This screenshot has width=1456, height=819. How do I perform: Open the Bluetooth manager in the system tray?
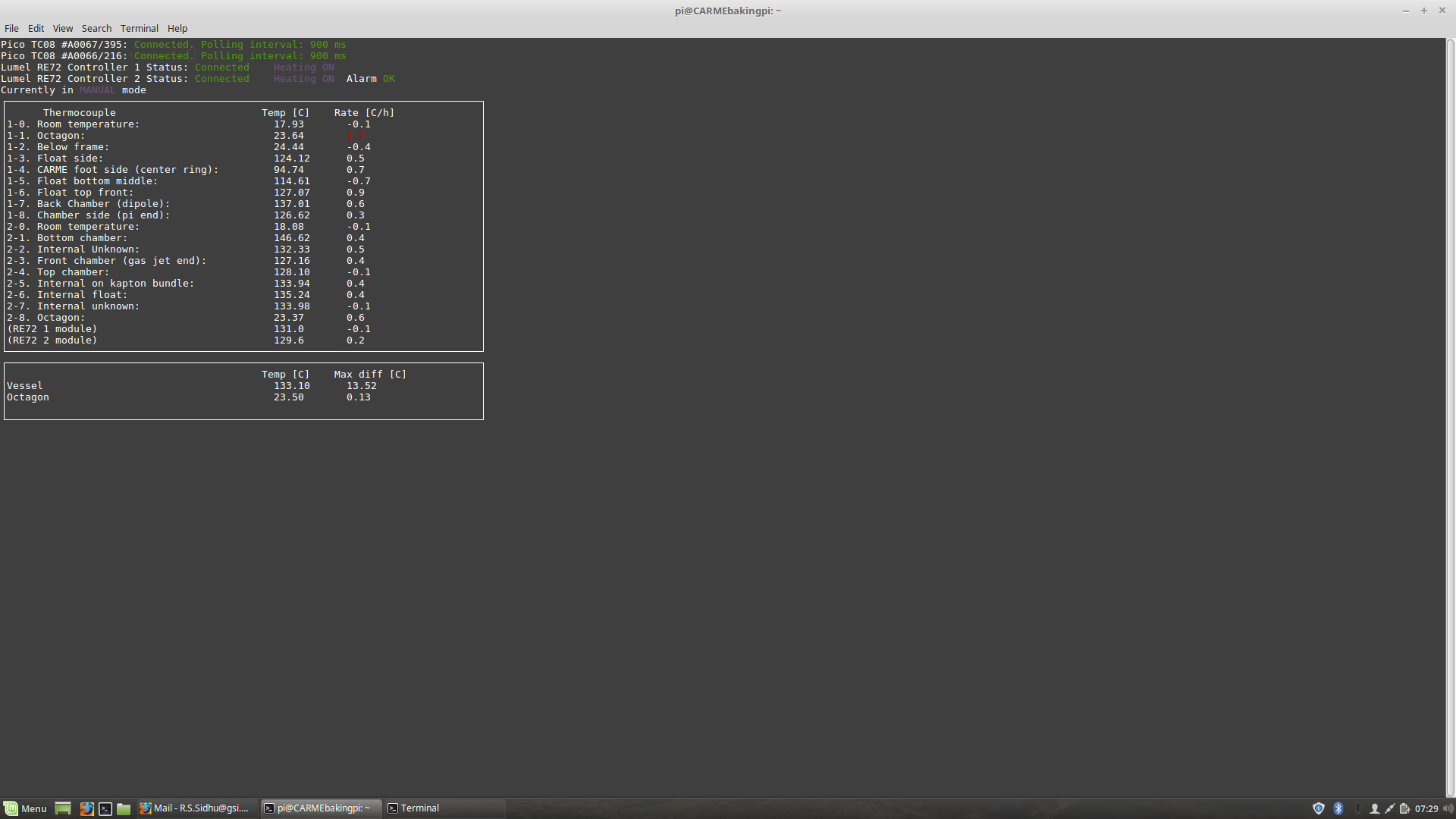point(1338,808)
